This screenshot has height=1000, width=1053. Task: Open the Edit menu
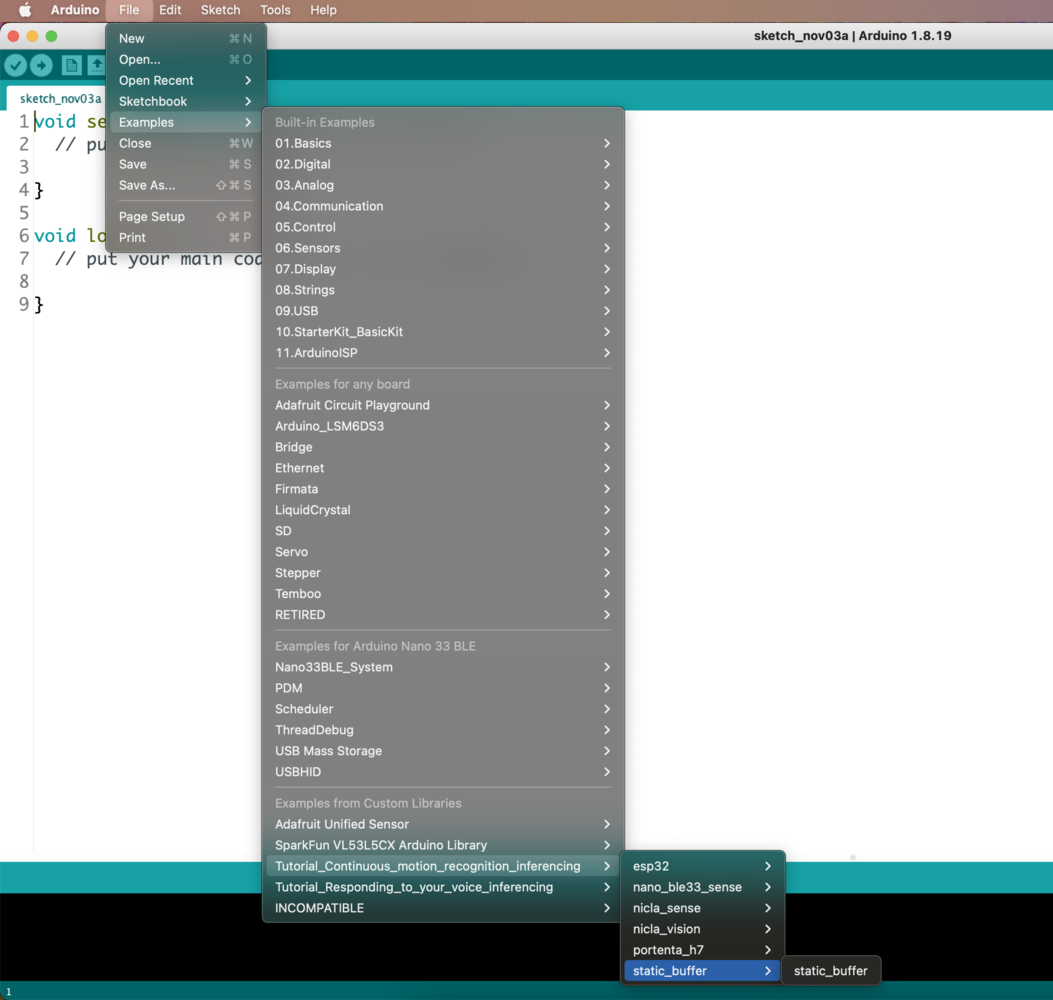click(170, 10)
